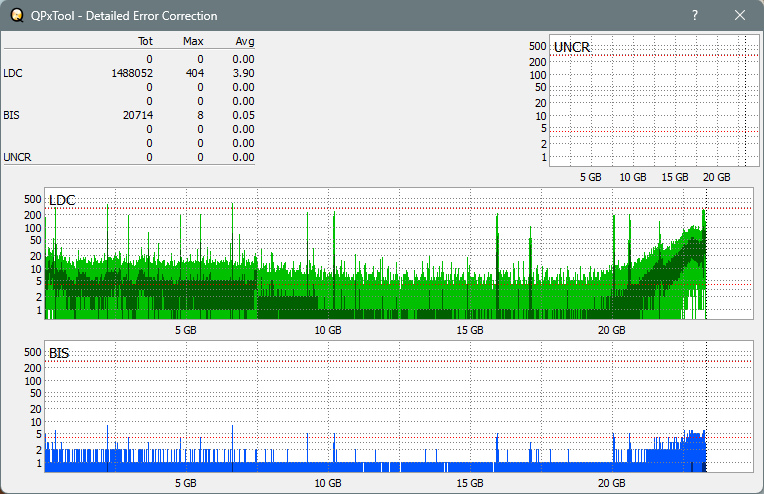Select the LDC max value 404

(x=194, y=73)
